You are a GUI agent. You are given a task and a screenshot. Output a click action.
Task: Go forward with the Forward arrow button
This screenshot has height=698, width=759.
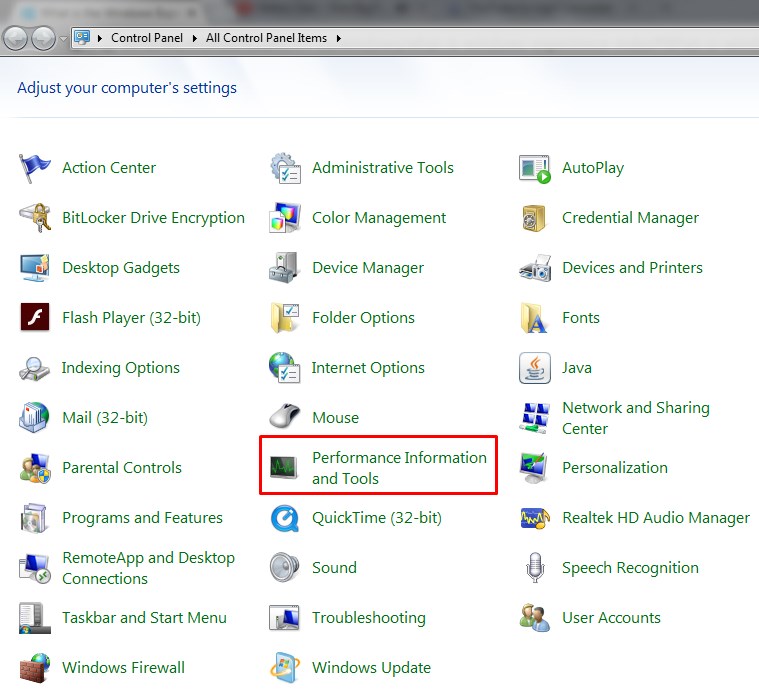point(44,38)
